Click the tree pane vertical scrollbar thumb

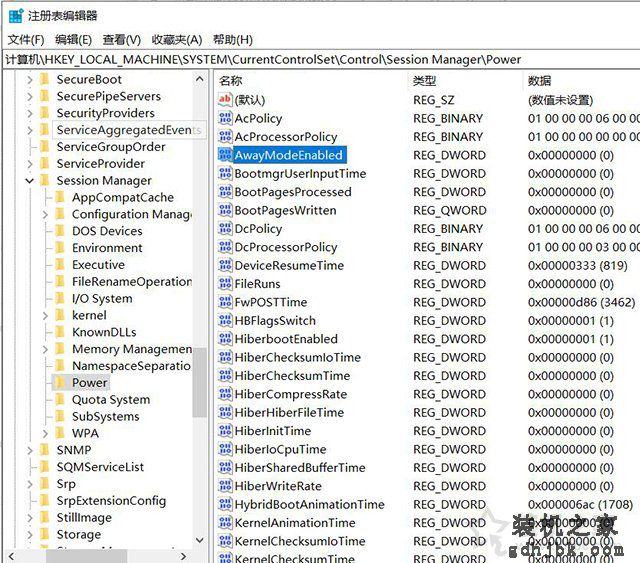click(x=200, y=382)
